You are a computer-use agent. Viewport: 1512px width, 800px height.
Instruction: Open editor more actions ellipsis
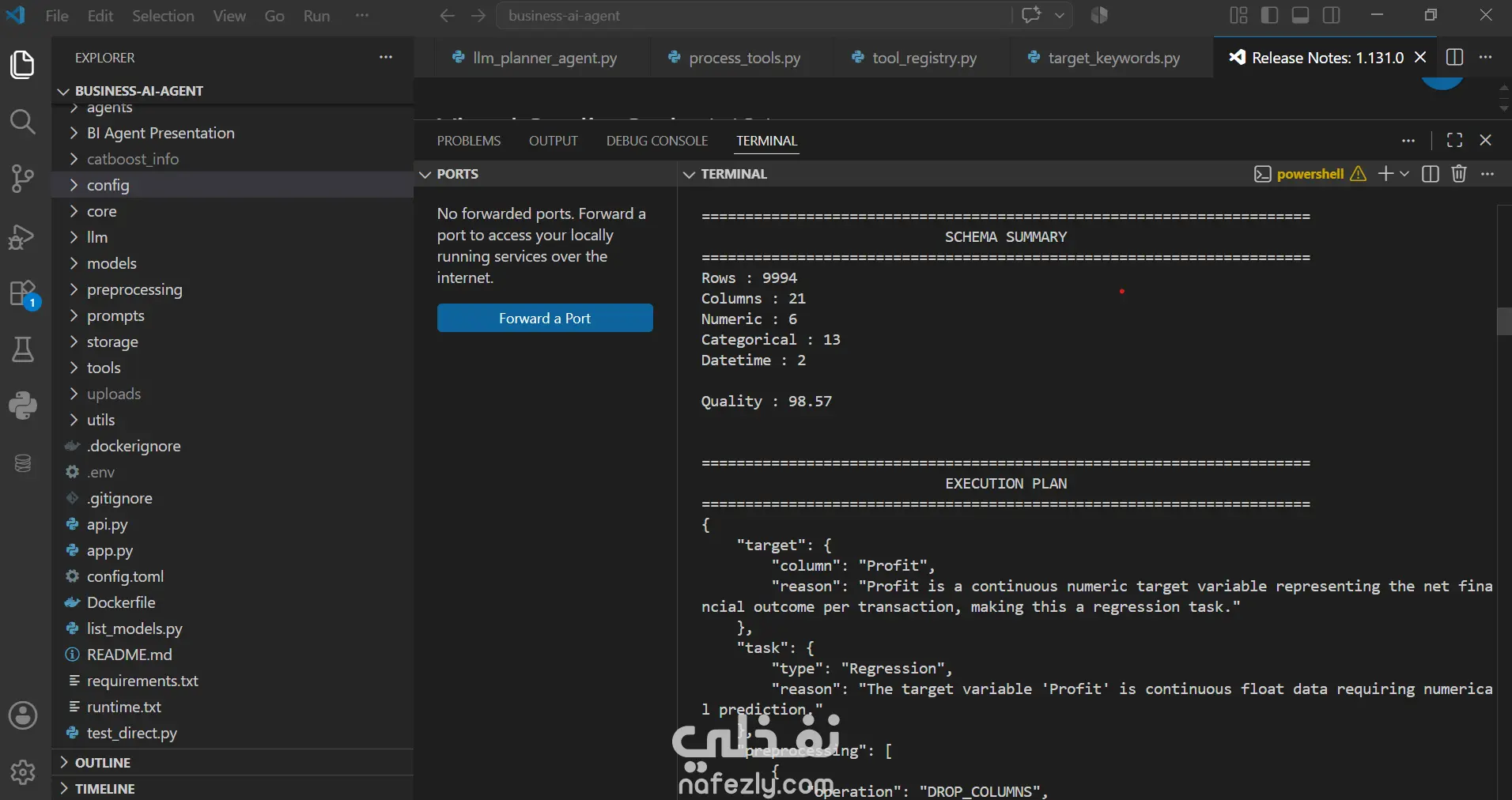[1486, 57]
